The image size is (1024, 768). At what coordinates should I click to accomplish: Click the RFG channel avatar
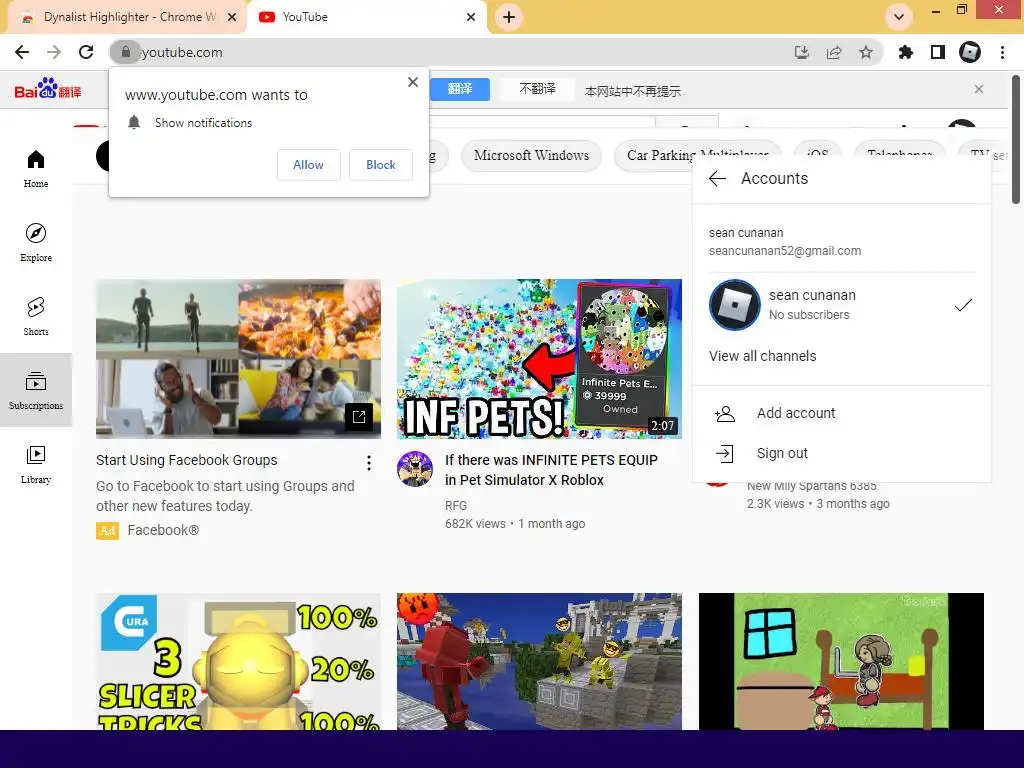point(415,469)
